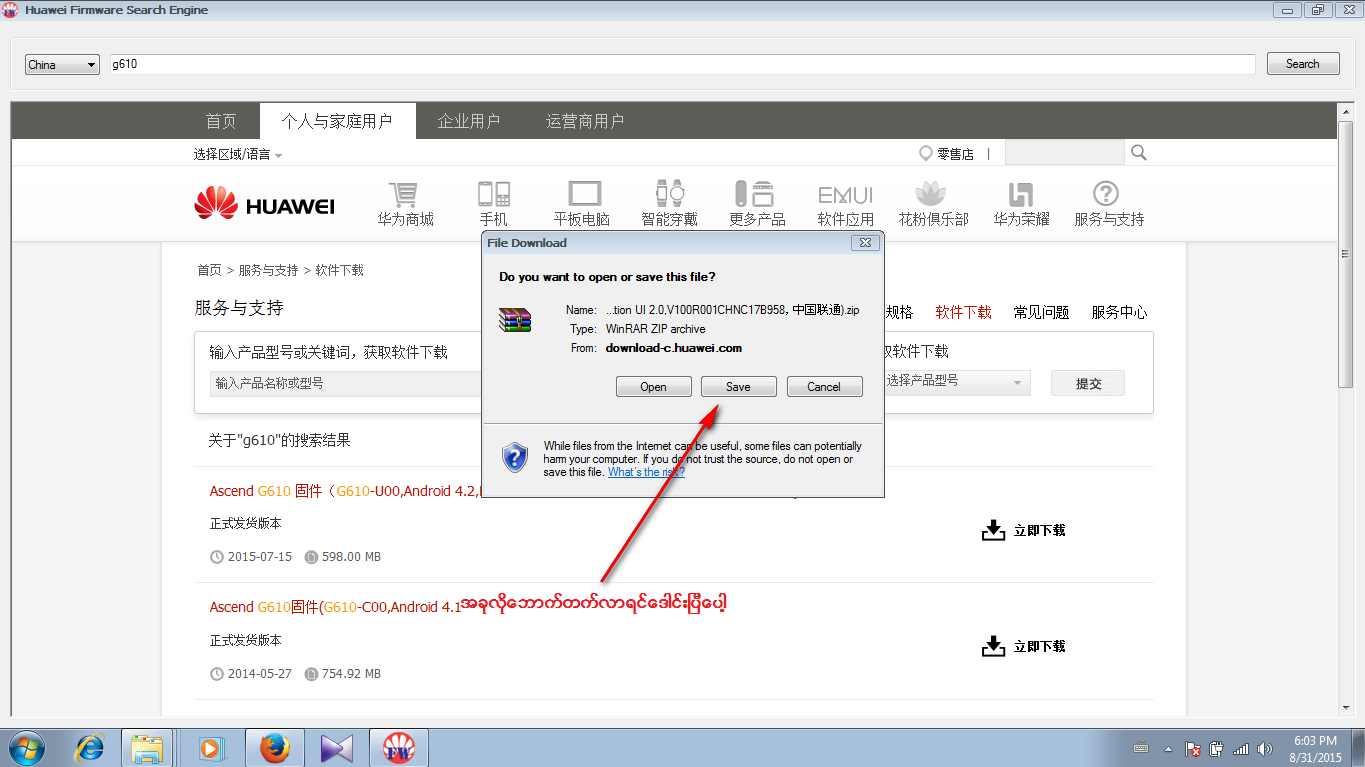Click 服务与支持 in the breadcrumb

pos(268,270)
